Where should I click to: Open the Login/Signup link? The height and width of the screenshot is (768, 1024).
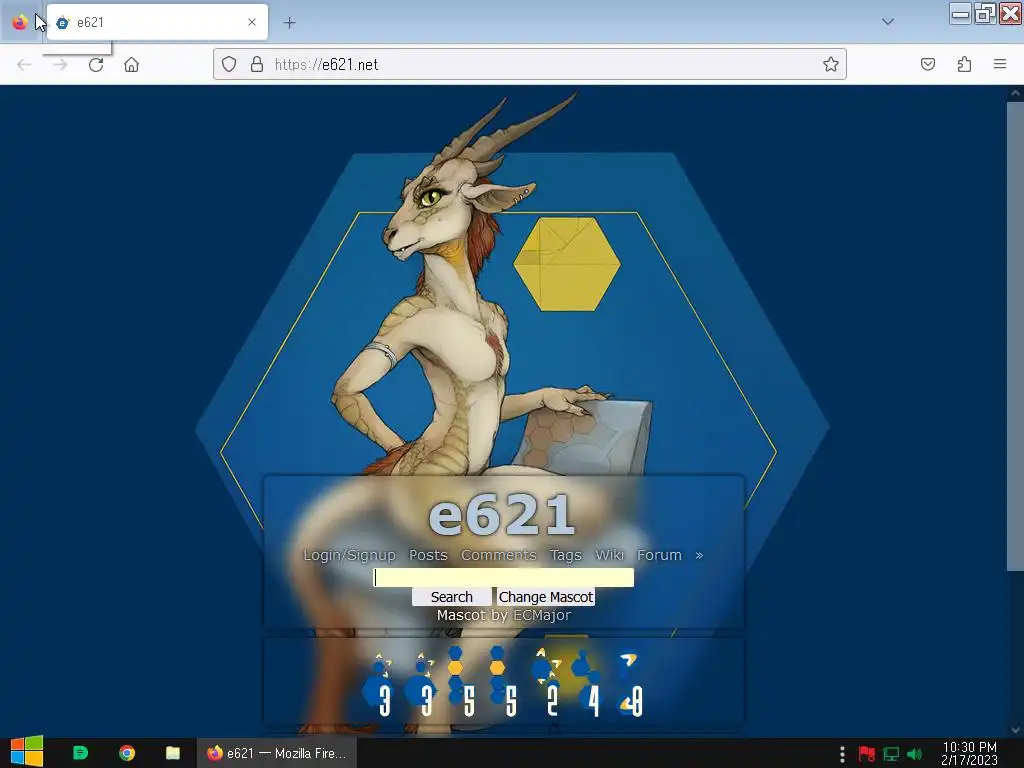pyautogui.click(x=349, y=555)
